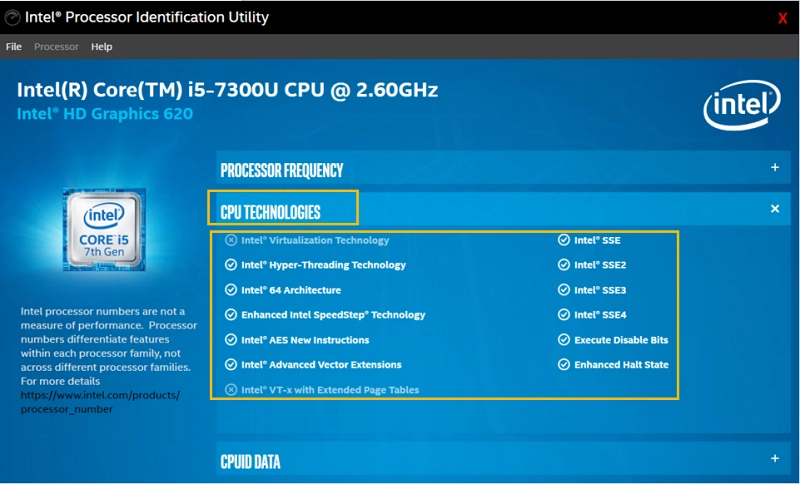Click the AES New Instructions check icon
The image size is (800, 484).
click(x=231, y=340)
